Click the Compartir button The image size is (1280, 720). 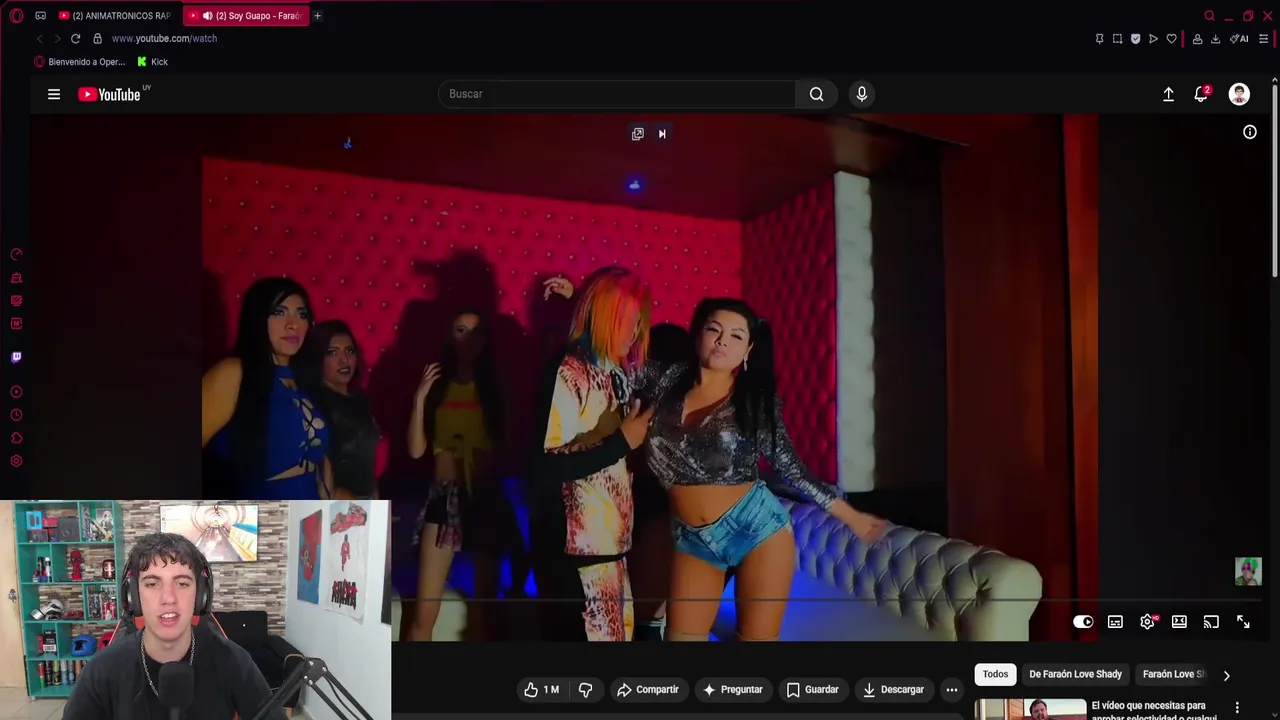(648, 690)
